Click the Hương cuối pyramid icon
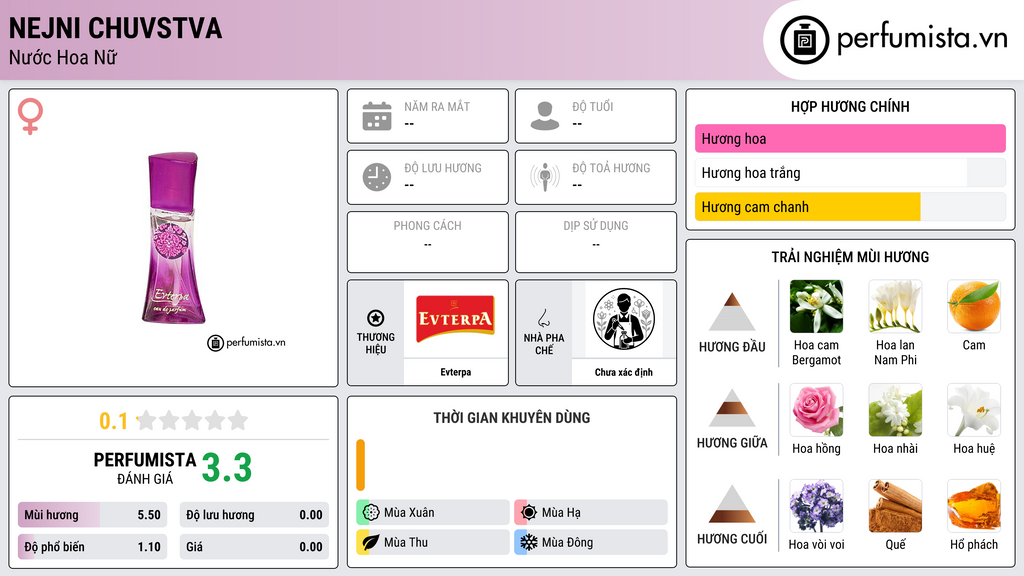Screen dimensions: 1024x576 tap(732, 504)
